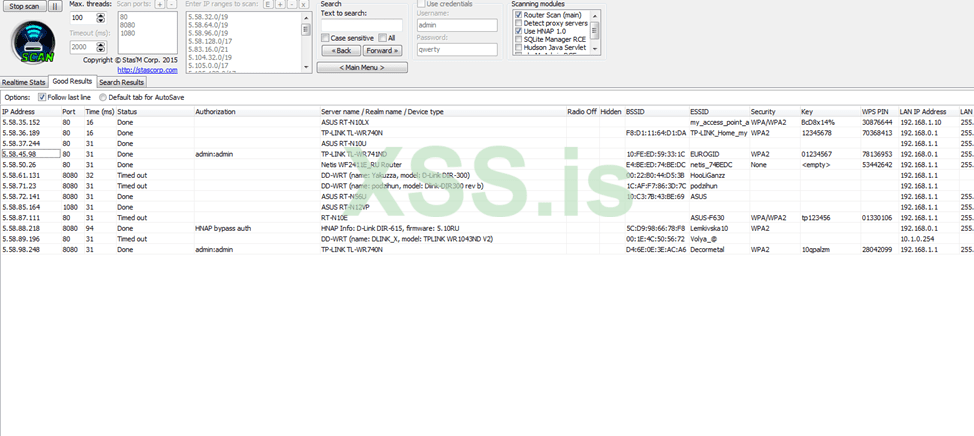This screenshot has width=974, height=436.
Task: Sort by Server name / Realm name column
Action: coord(442,112)
